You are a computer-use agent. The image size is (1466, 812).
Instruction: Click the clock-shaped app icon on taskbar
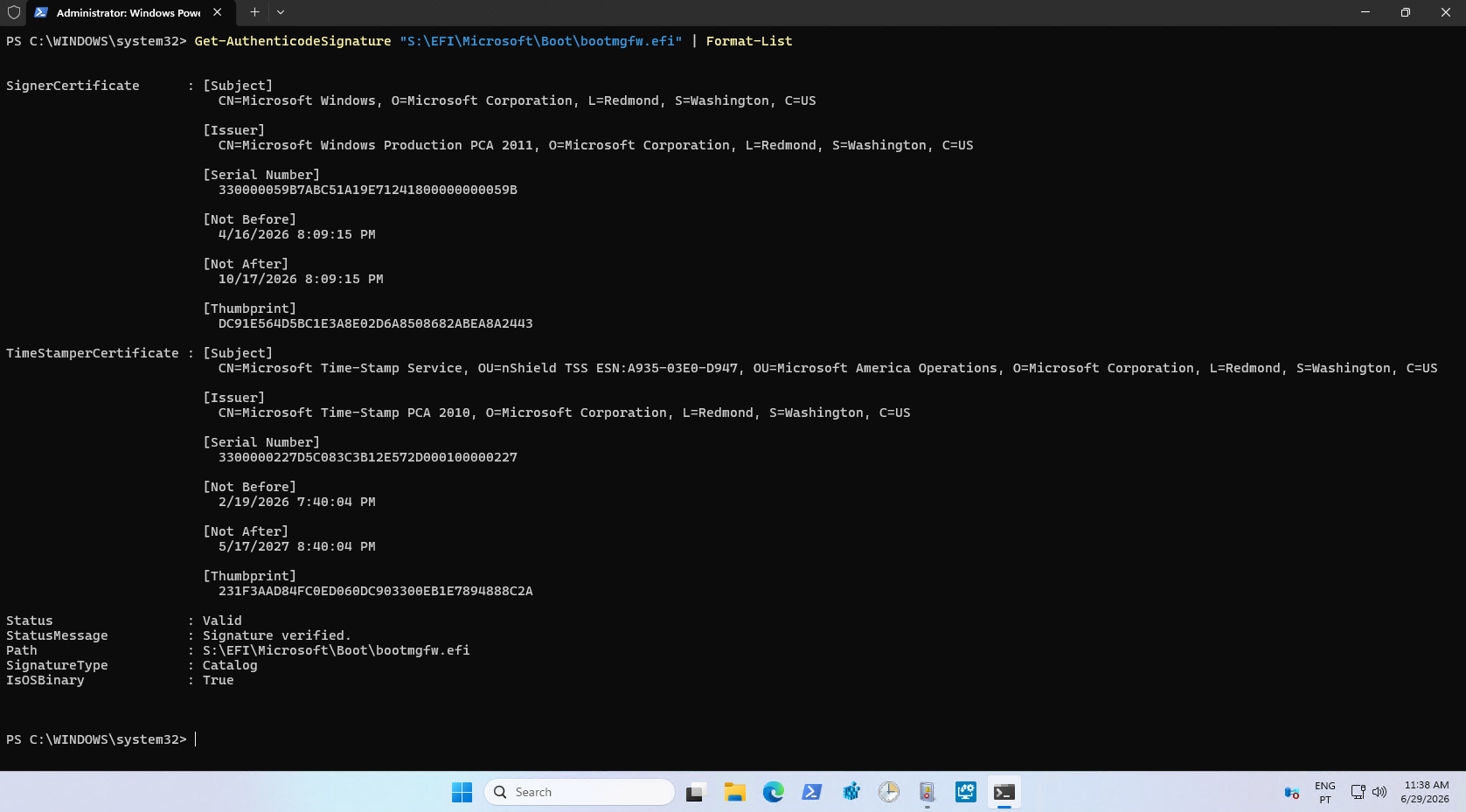pyautogui.click(x=888, y=792)
